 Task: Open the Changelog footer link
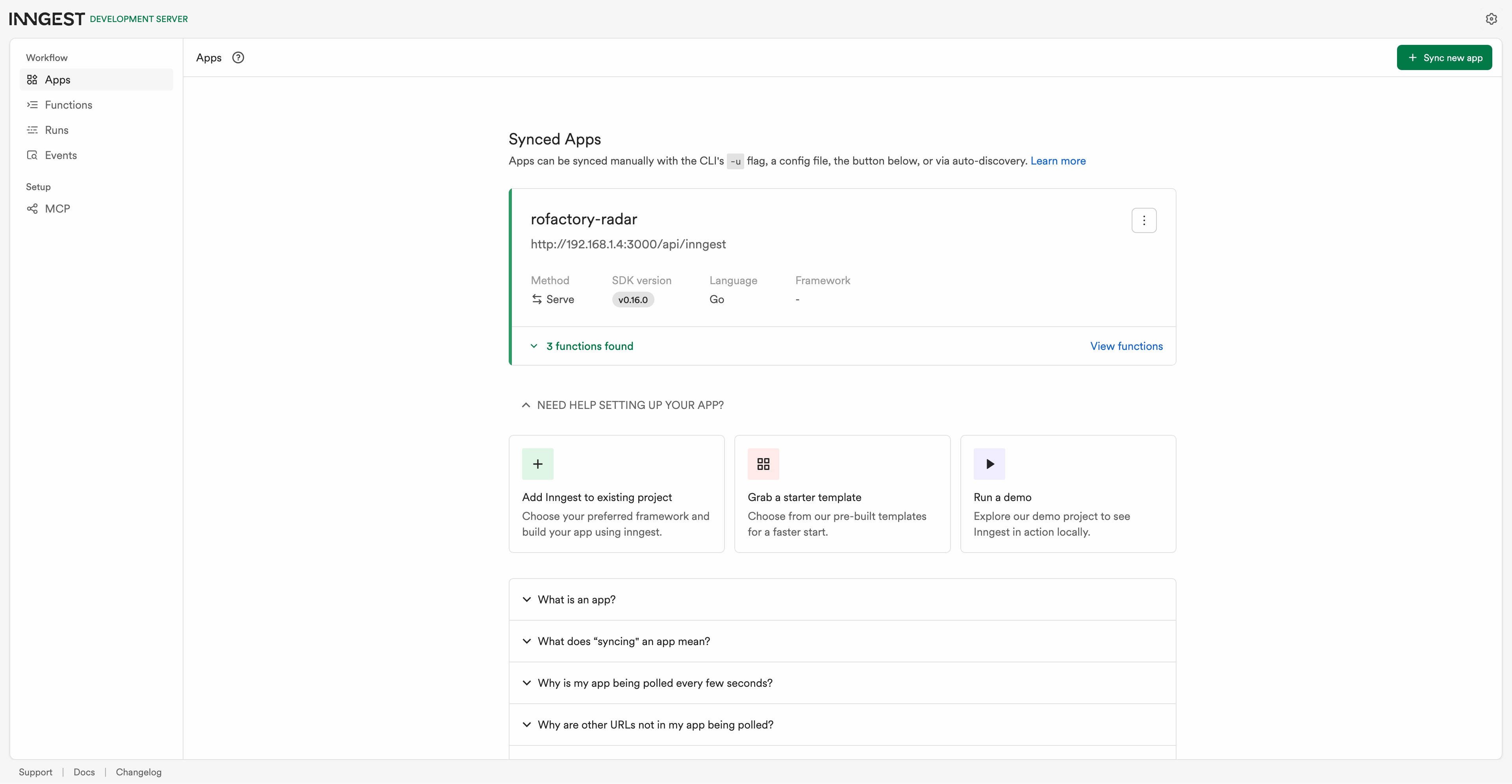click(x=139, y=772)
